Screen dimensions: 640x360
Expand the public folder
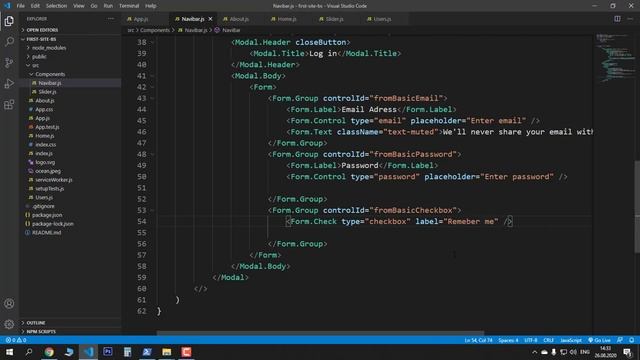click(39, 57)
